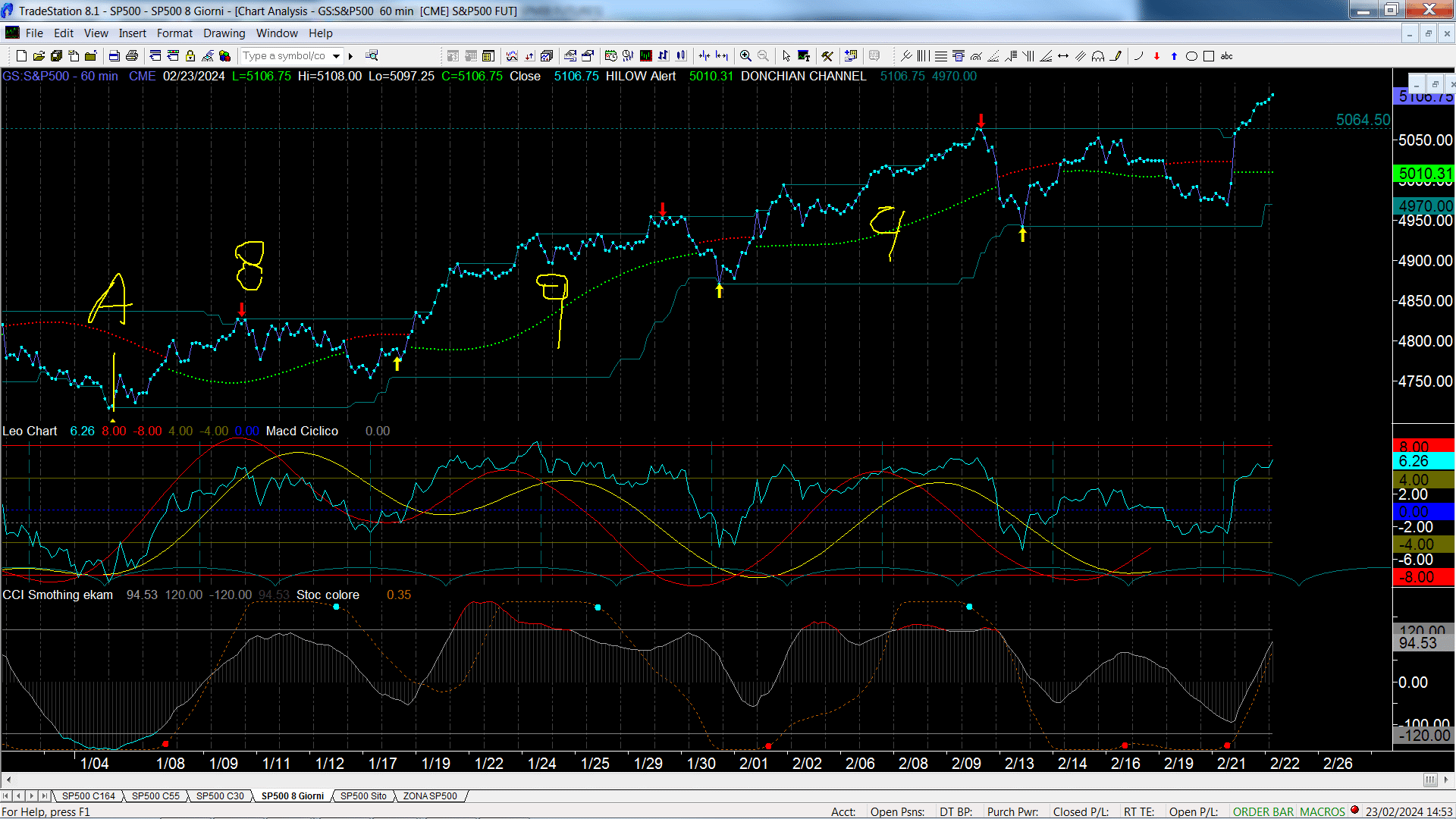Screen dimensions: 1456x819
Task: Open the Help menu
Action: (320, 33)
